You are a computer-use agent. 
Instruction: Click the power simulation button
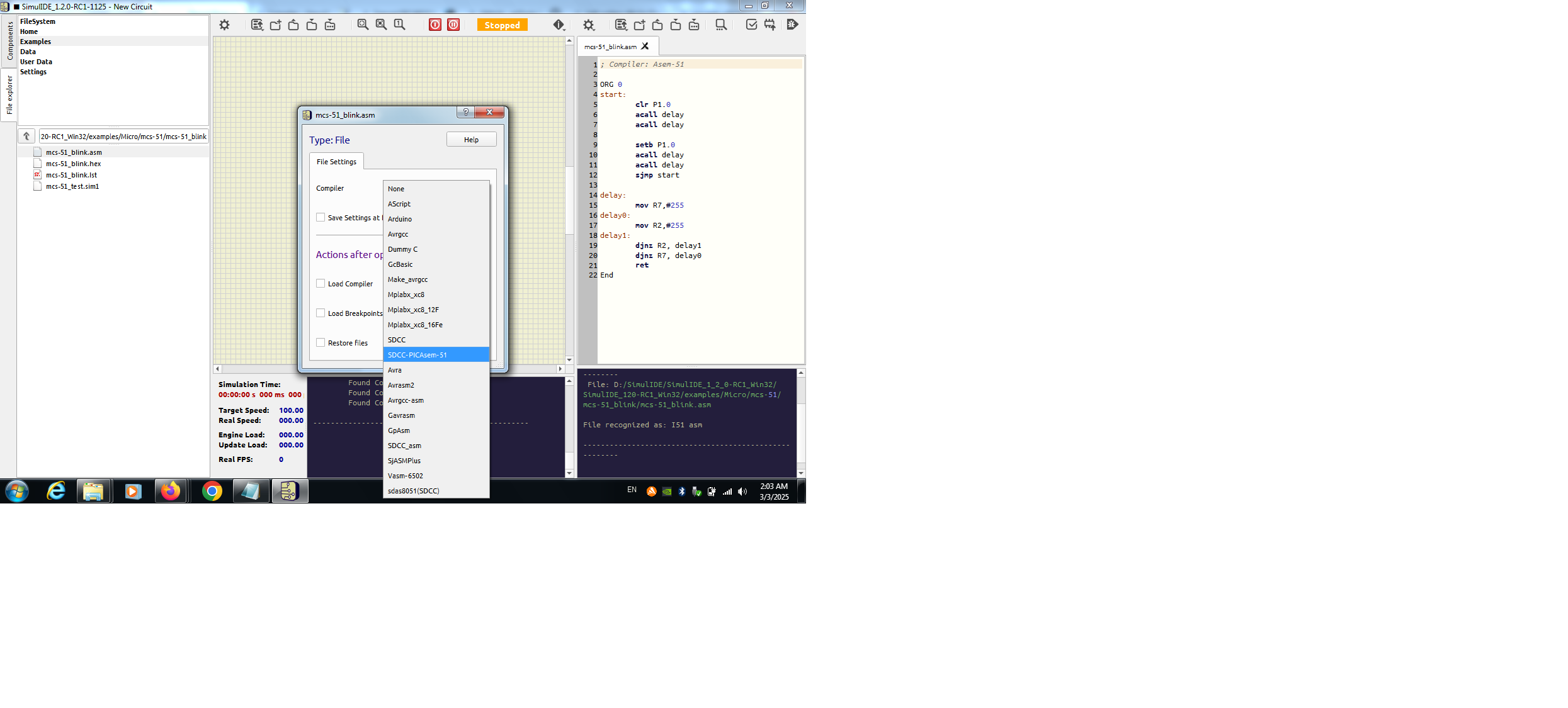click(x=435, y=25)
